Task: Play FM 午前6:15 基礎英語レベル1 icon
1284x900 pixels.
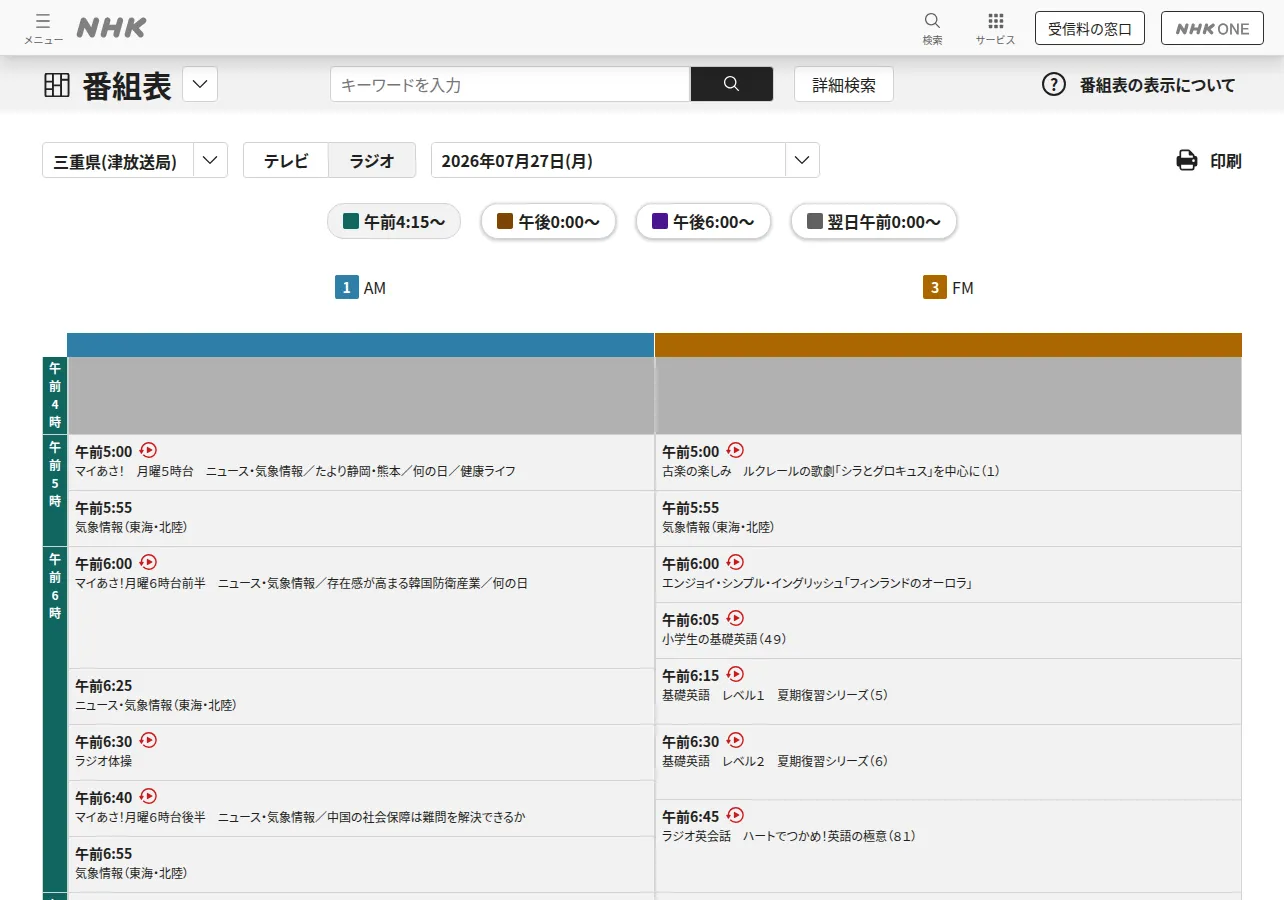Action: [735, 674]
